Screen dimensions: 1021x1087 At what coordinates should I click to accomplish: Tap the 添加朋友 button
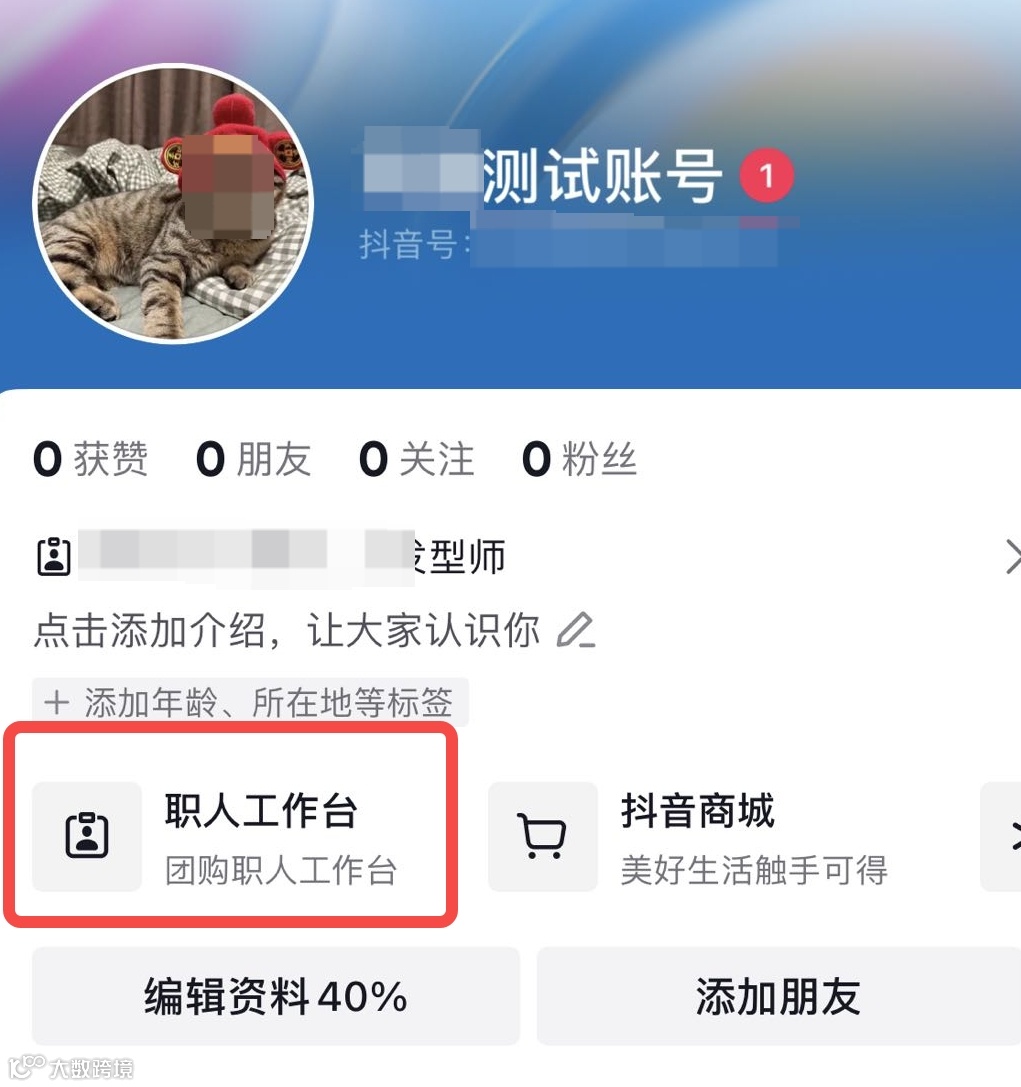click(x=779, y=995)
